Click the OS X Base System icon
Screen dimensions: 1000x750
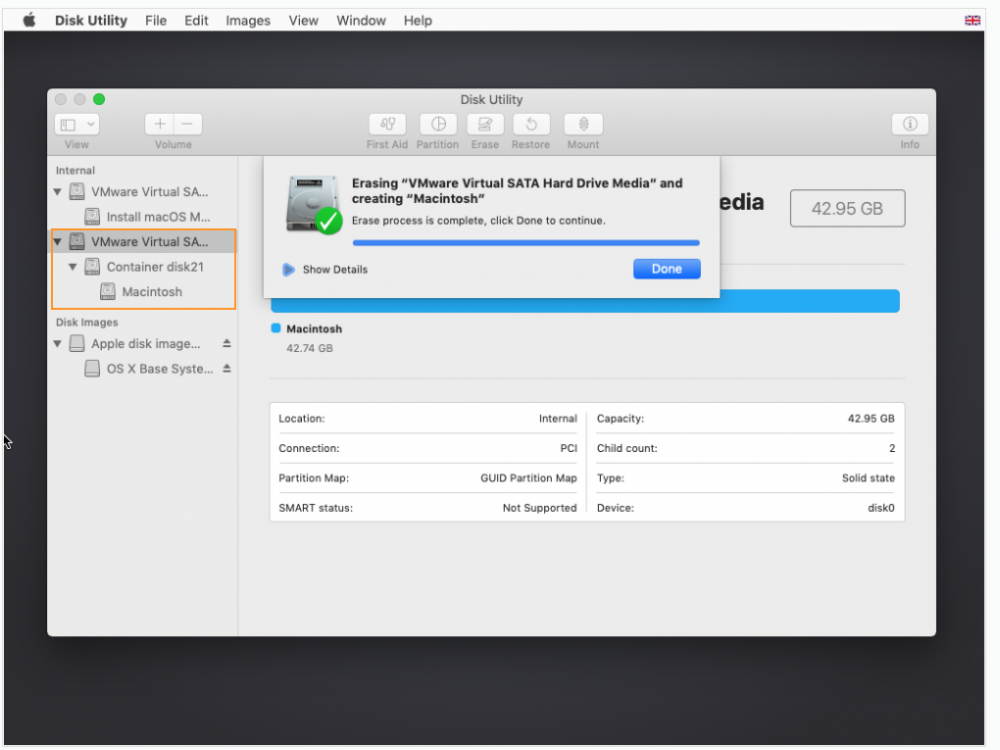click(x=92, y=369)
